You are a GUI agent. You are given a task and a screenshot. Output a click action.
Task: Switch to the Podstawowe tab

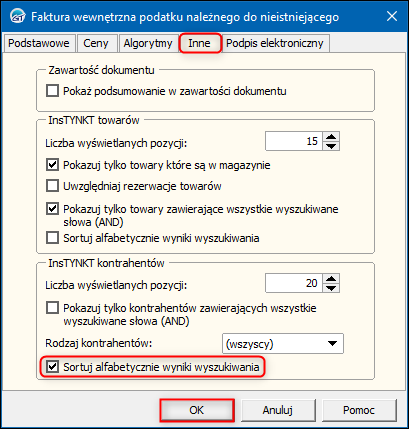(x=39, y=43)
